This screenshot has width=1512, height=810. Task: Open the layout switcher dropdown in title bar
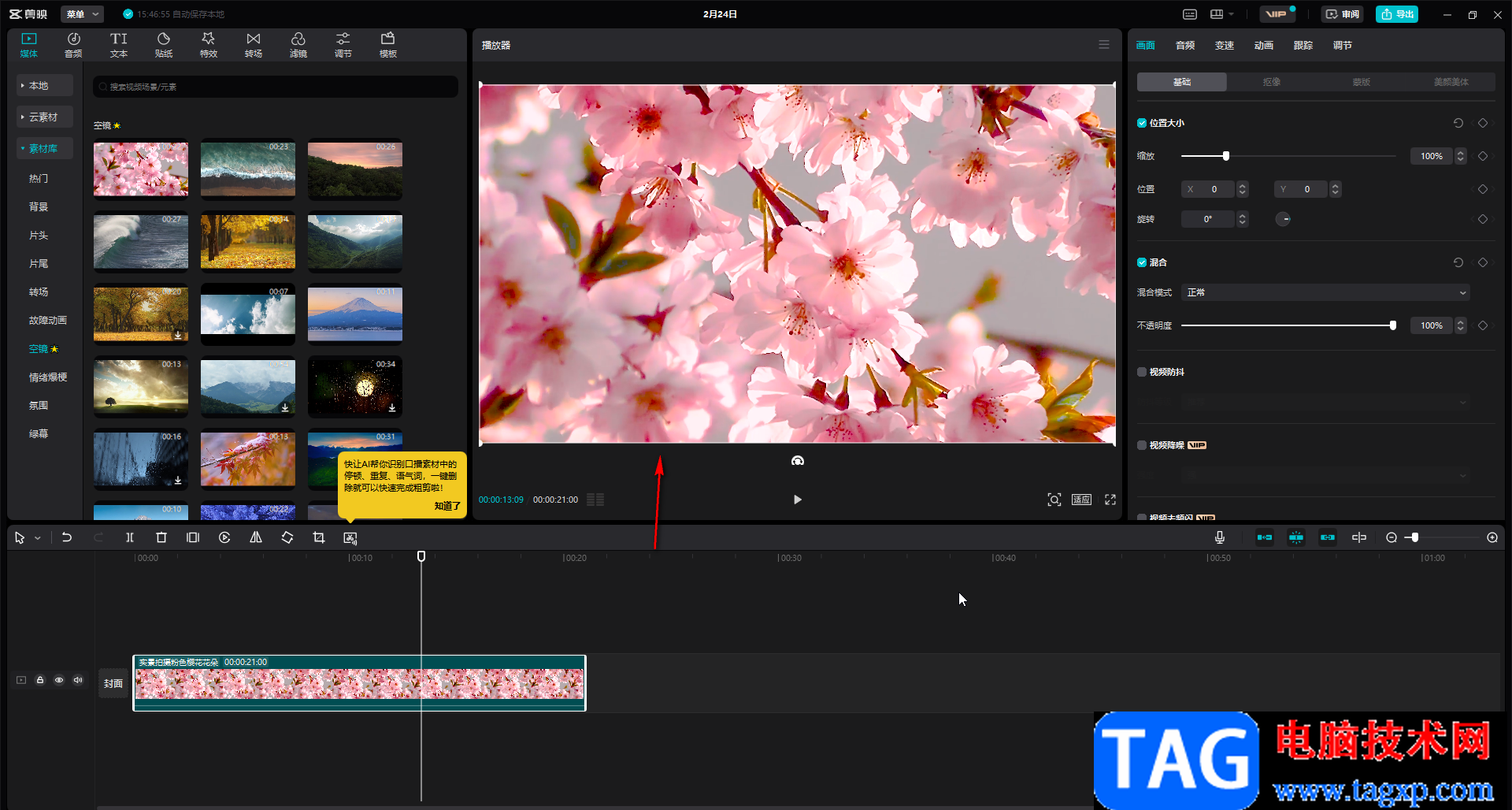[x=1222, y=14]
